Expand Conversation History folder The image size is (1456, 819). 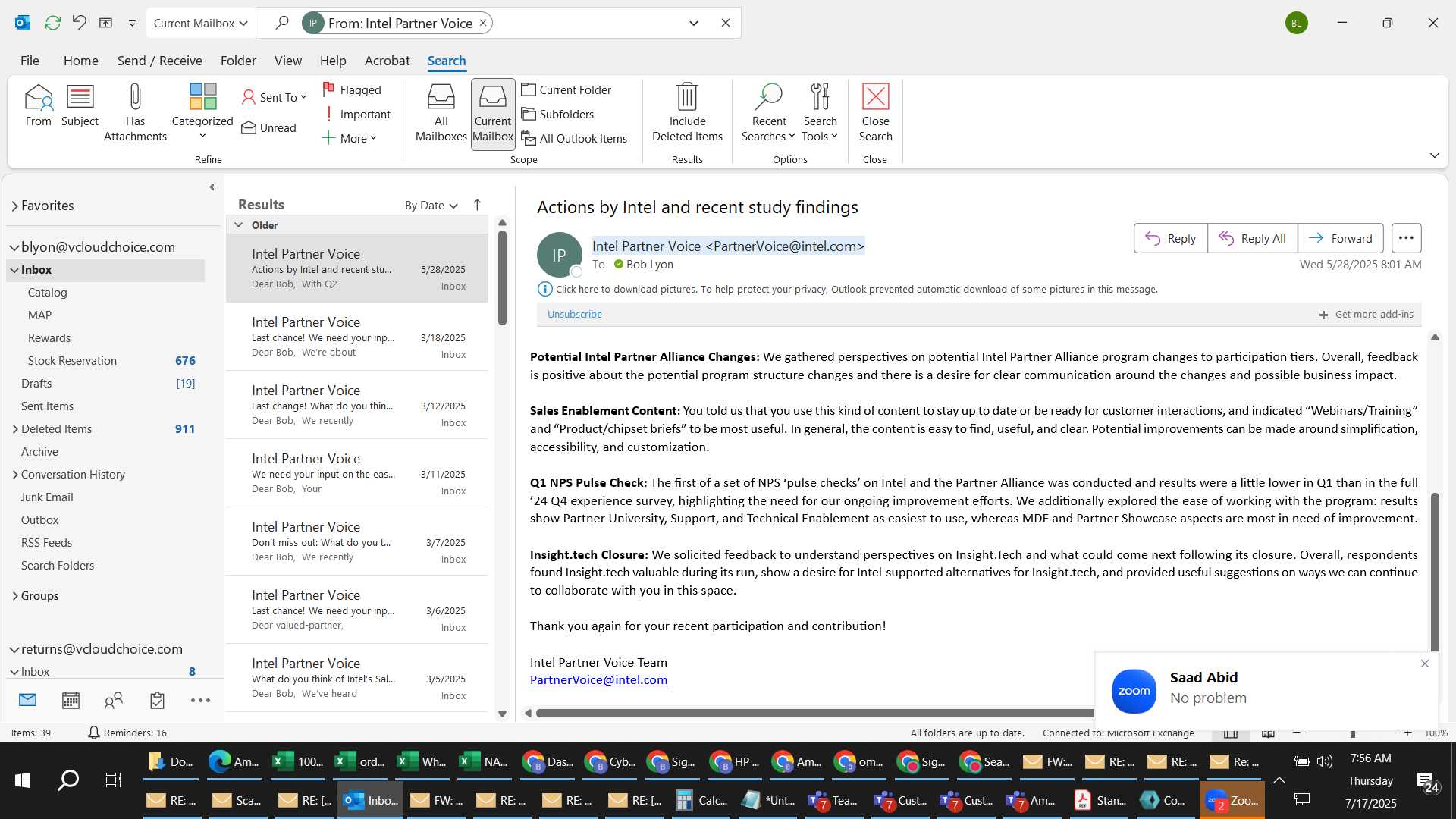click(x=15, y=475)
